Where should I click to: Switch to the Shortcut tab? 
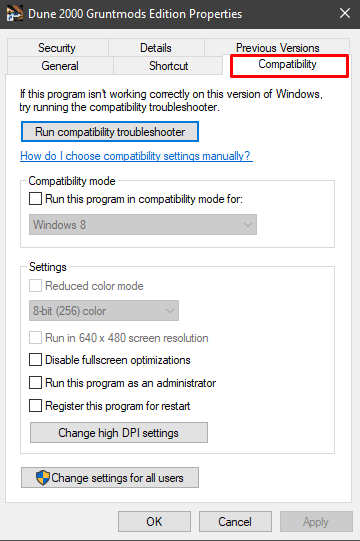pyautogui.click(x=168, y=66)
